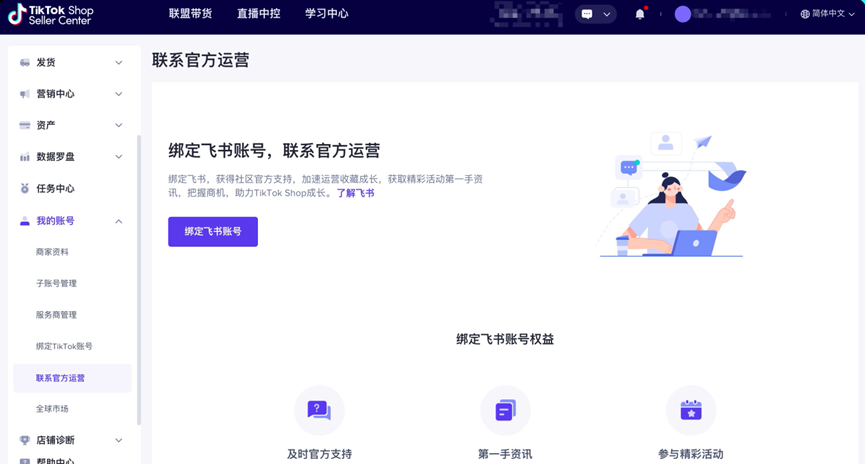The width and height of the screenshot is (865, 464).
Task: Click the 数据罗盘 chart icon
Action: pos(25,157)
